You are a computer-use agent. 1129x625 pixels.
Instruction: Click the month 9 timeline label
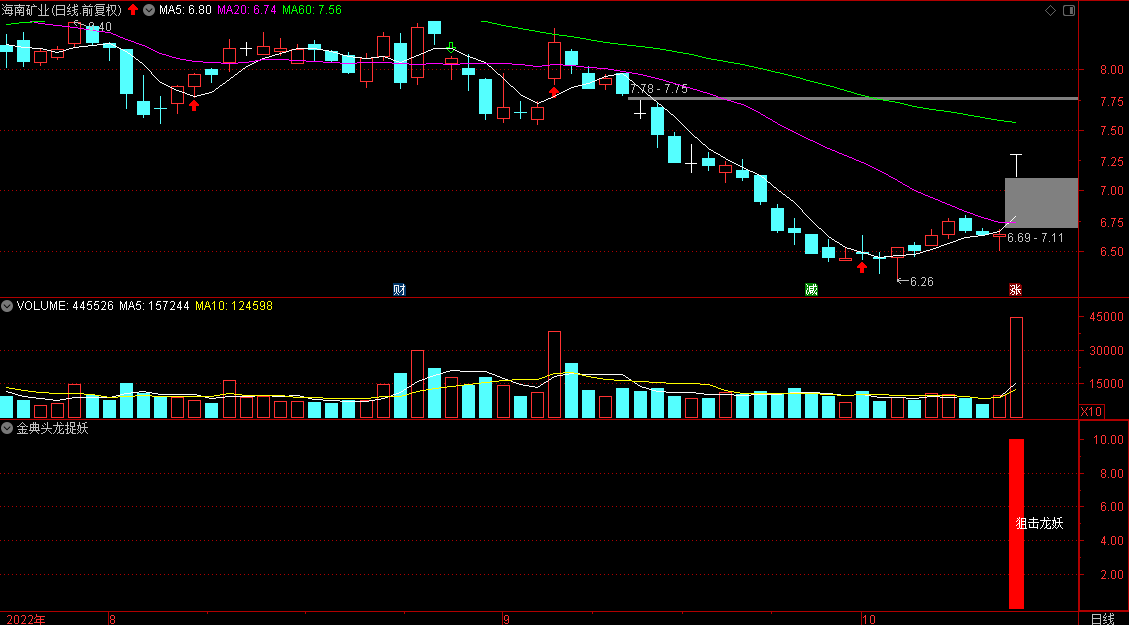coord(506,619)
